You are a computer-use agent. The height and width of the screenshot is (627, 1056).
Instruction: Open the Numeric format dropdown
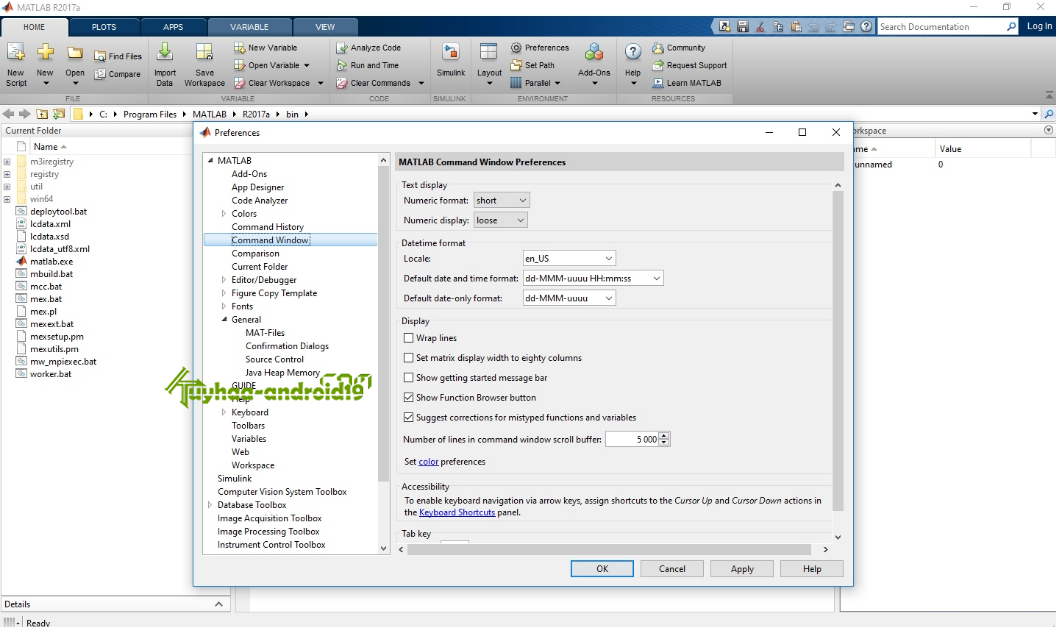(501, 200)
